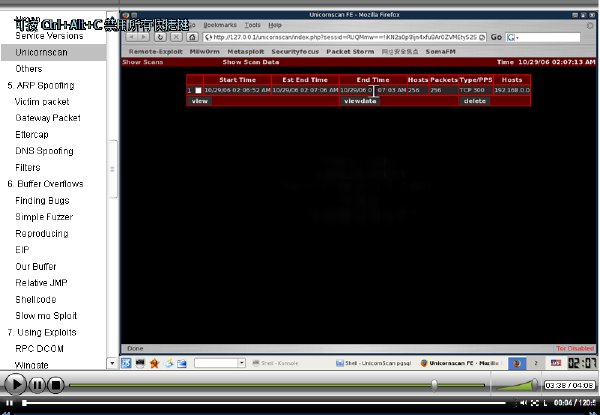Click the red star icon in taskbar
Screen dimensions: 600x415
pyautogui.click(x=154, y=363)
